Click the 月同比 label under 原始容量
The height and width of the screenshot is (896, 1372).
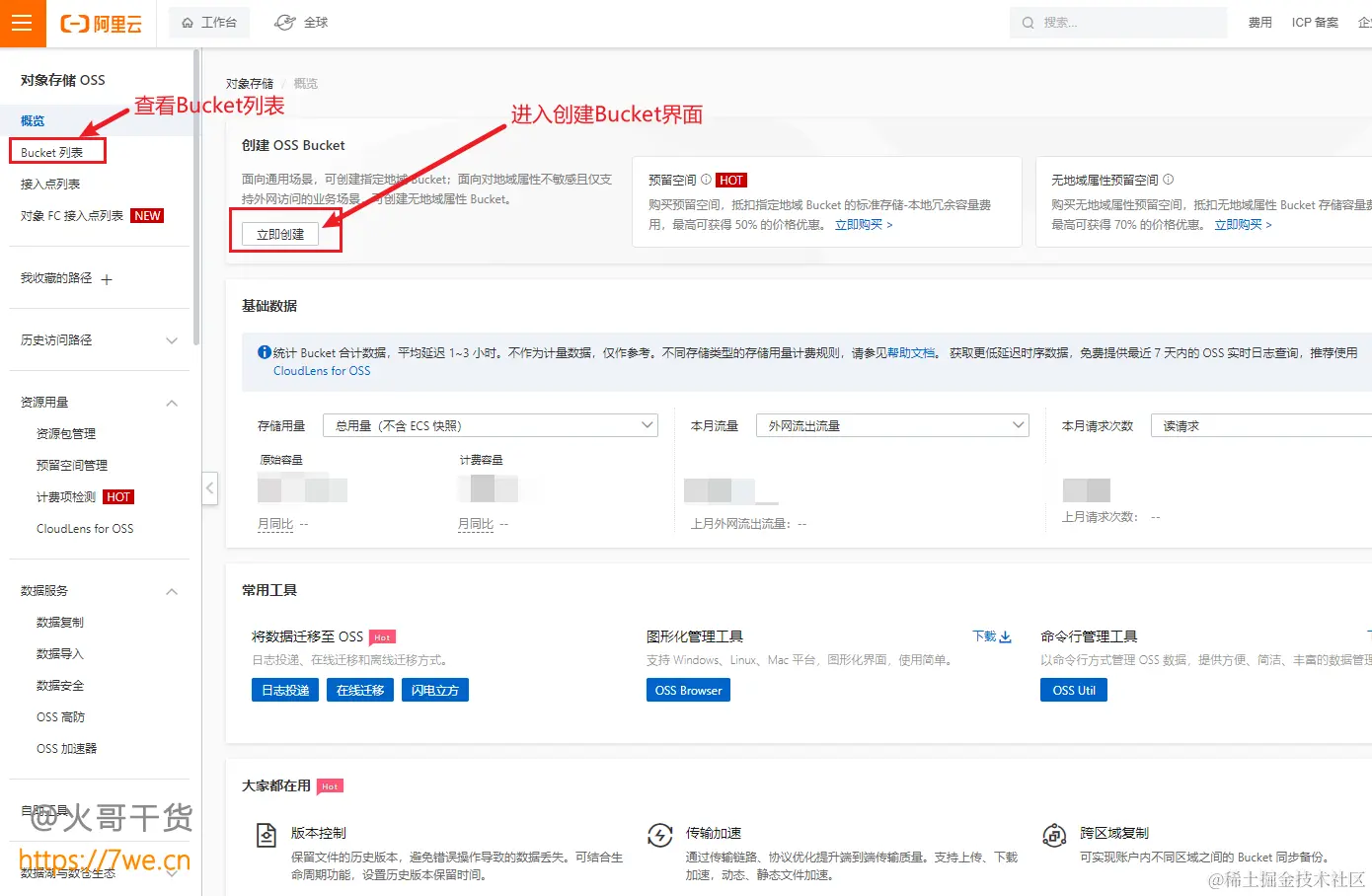point(275,524)
